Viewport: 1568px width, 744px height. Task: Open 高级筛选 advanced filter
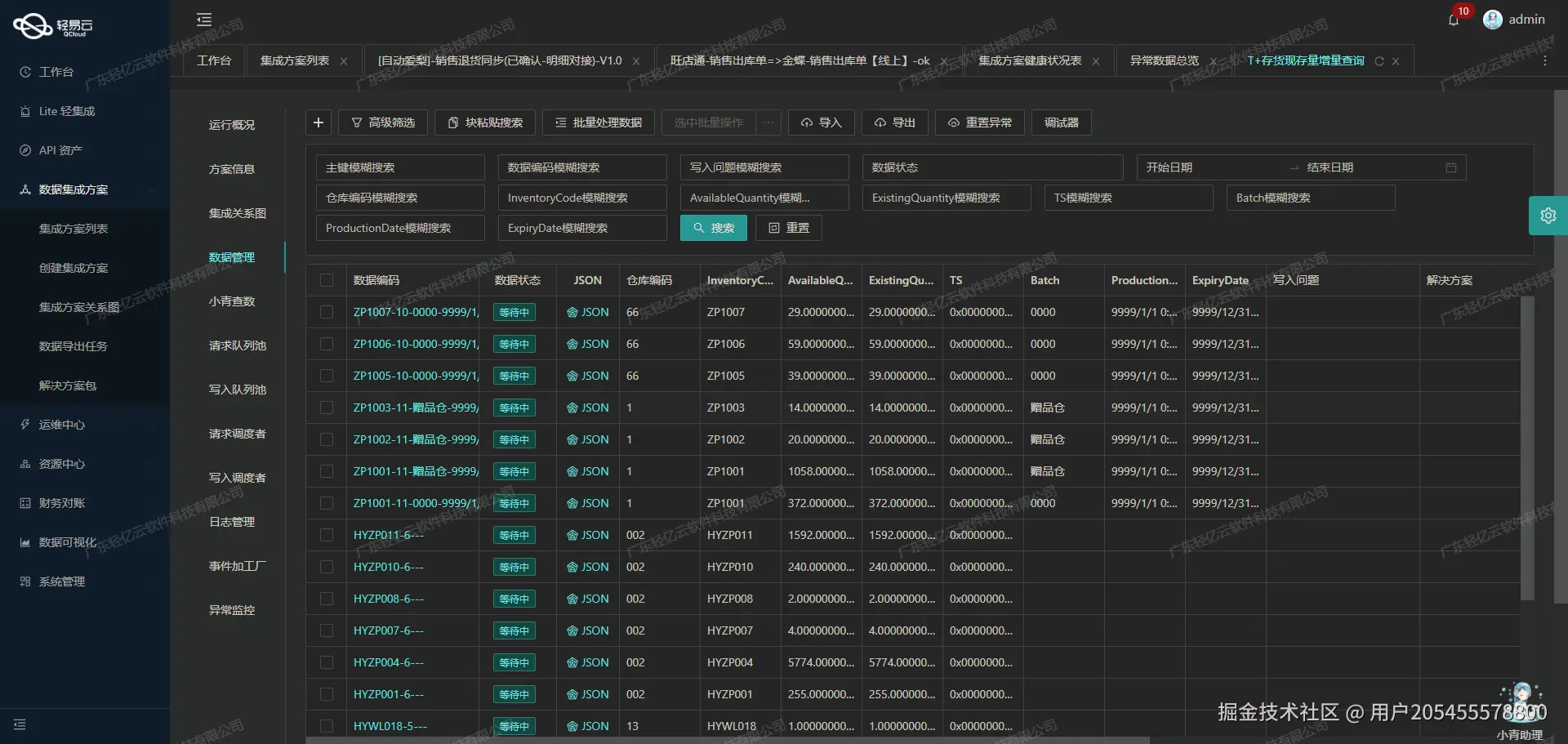click(383, 123)
